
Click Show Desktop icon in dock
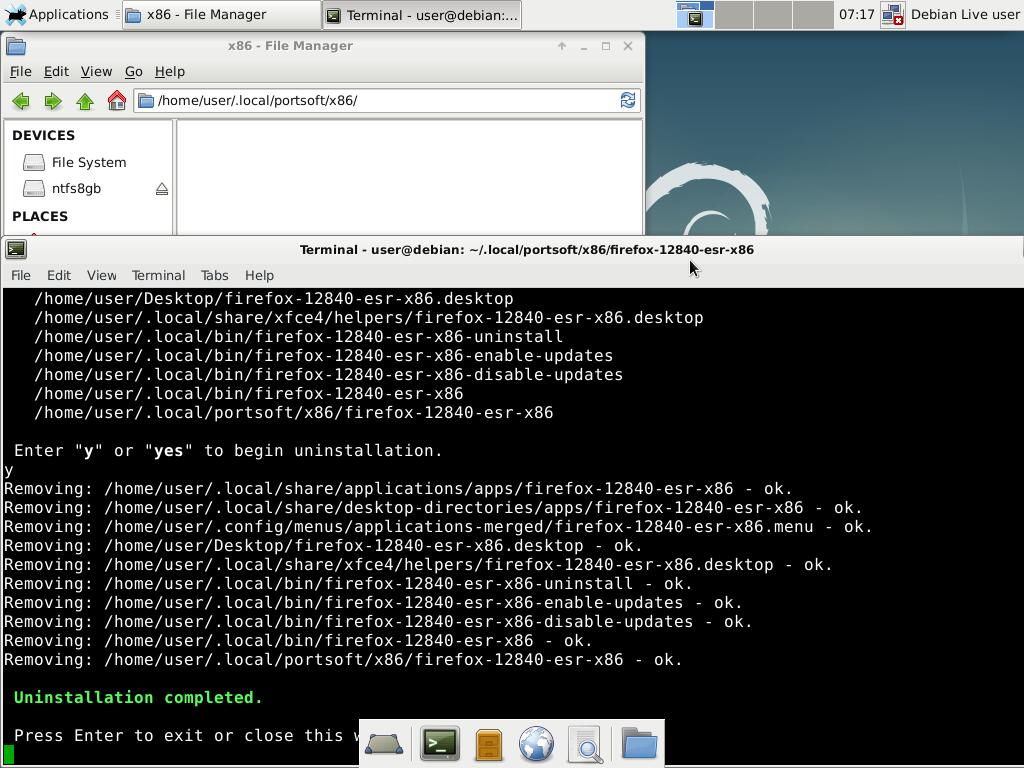384,744
